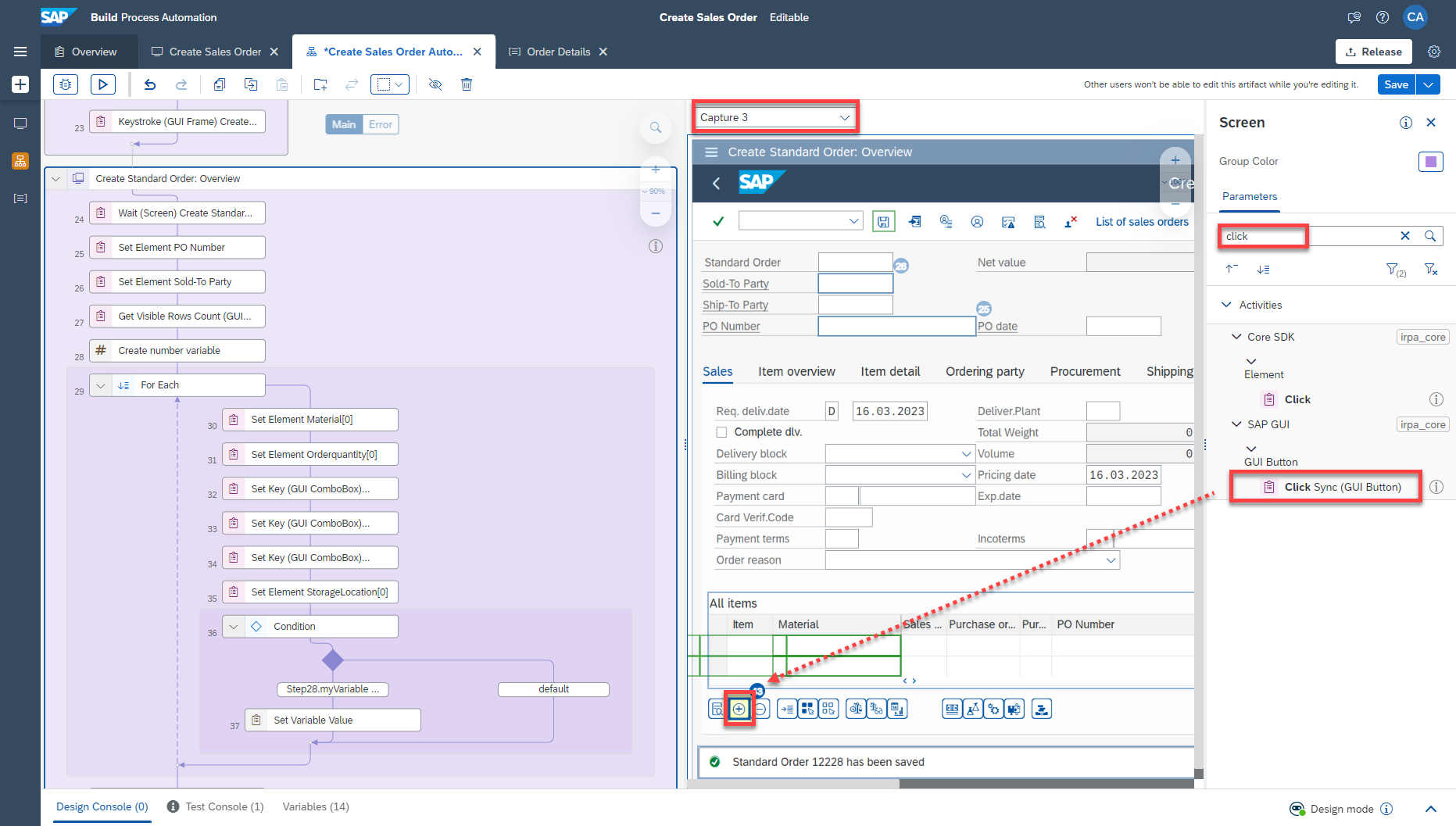
Task: Open the Capture 3 dropdown
Action: pos(775,117)
